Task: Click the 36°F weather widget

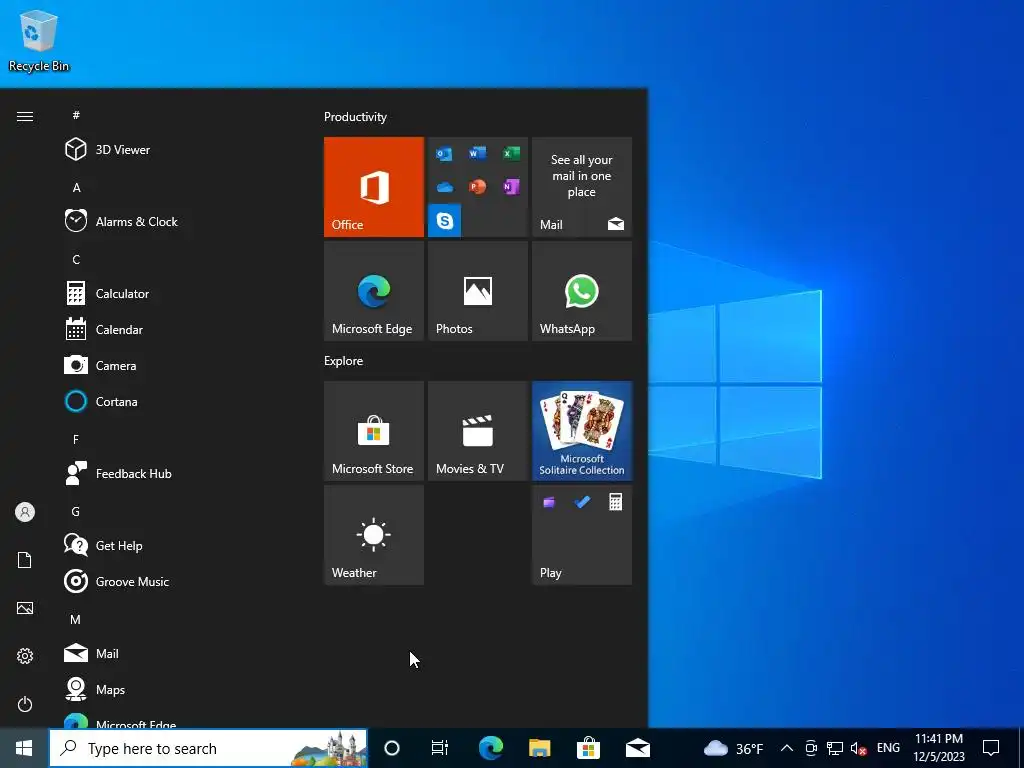Action: [x=733, y=748]
